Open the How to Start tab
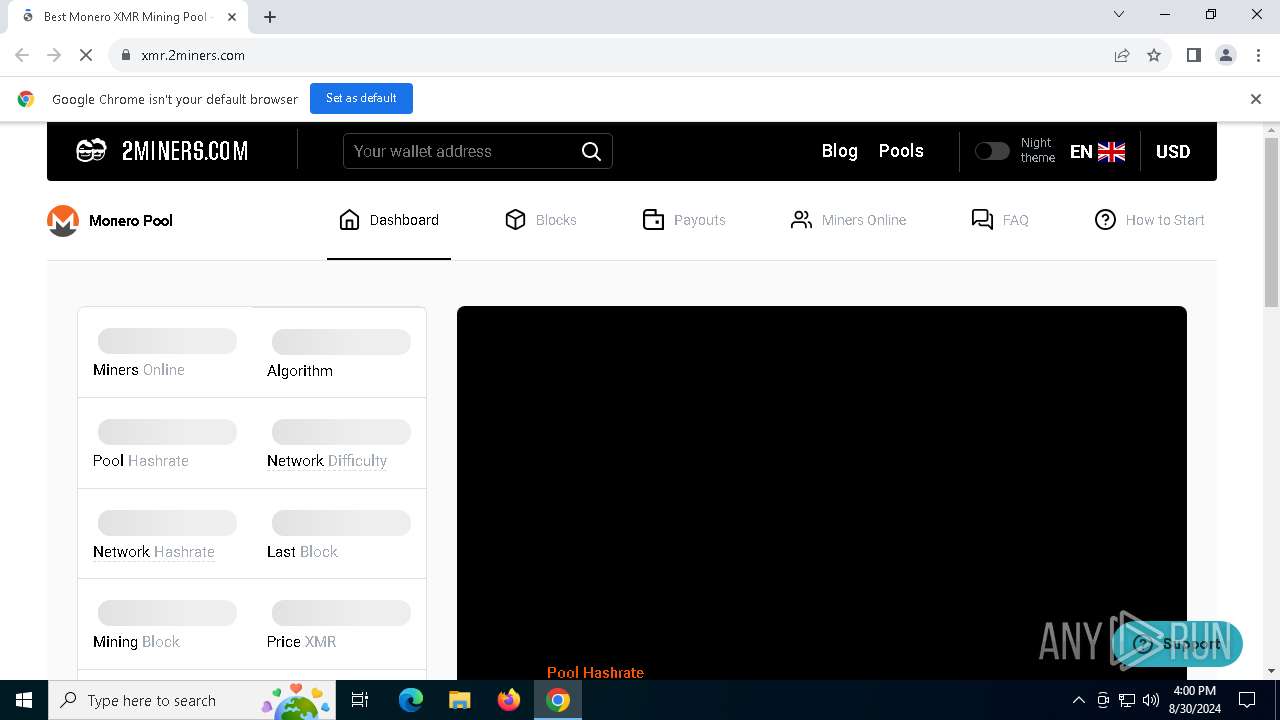Image resolution: width=1280 pixels, height=720 pixels. click(1150, 220)
